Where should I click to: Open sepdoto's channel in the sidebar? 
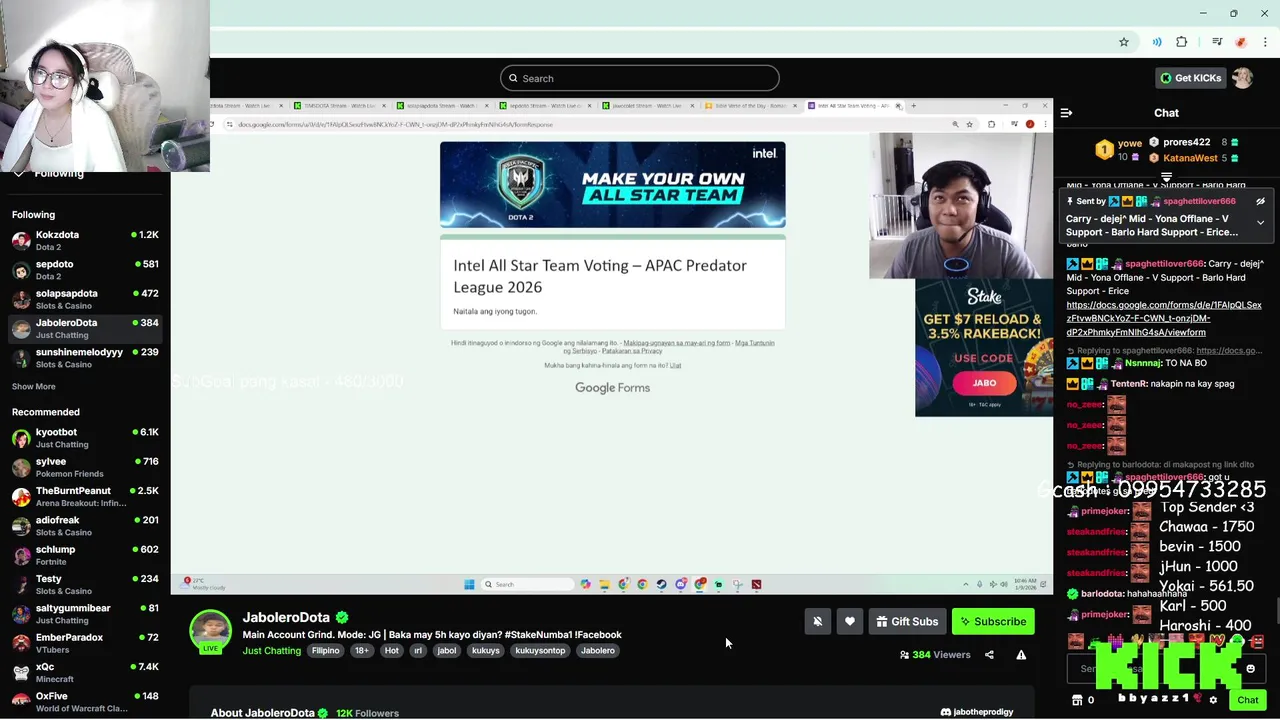(x=85, y=270)
